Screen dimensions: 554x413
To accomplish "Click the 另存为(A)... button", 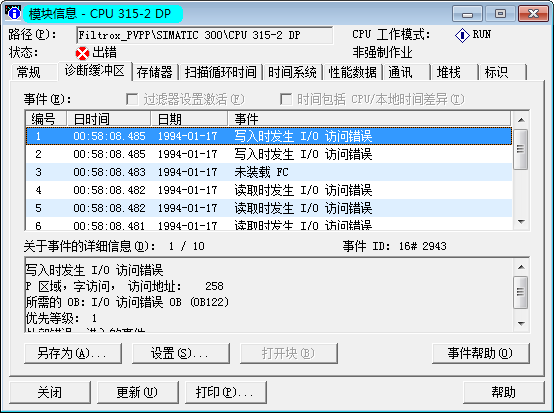I will click(73, 353).
